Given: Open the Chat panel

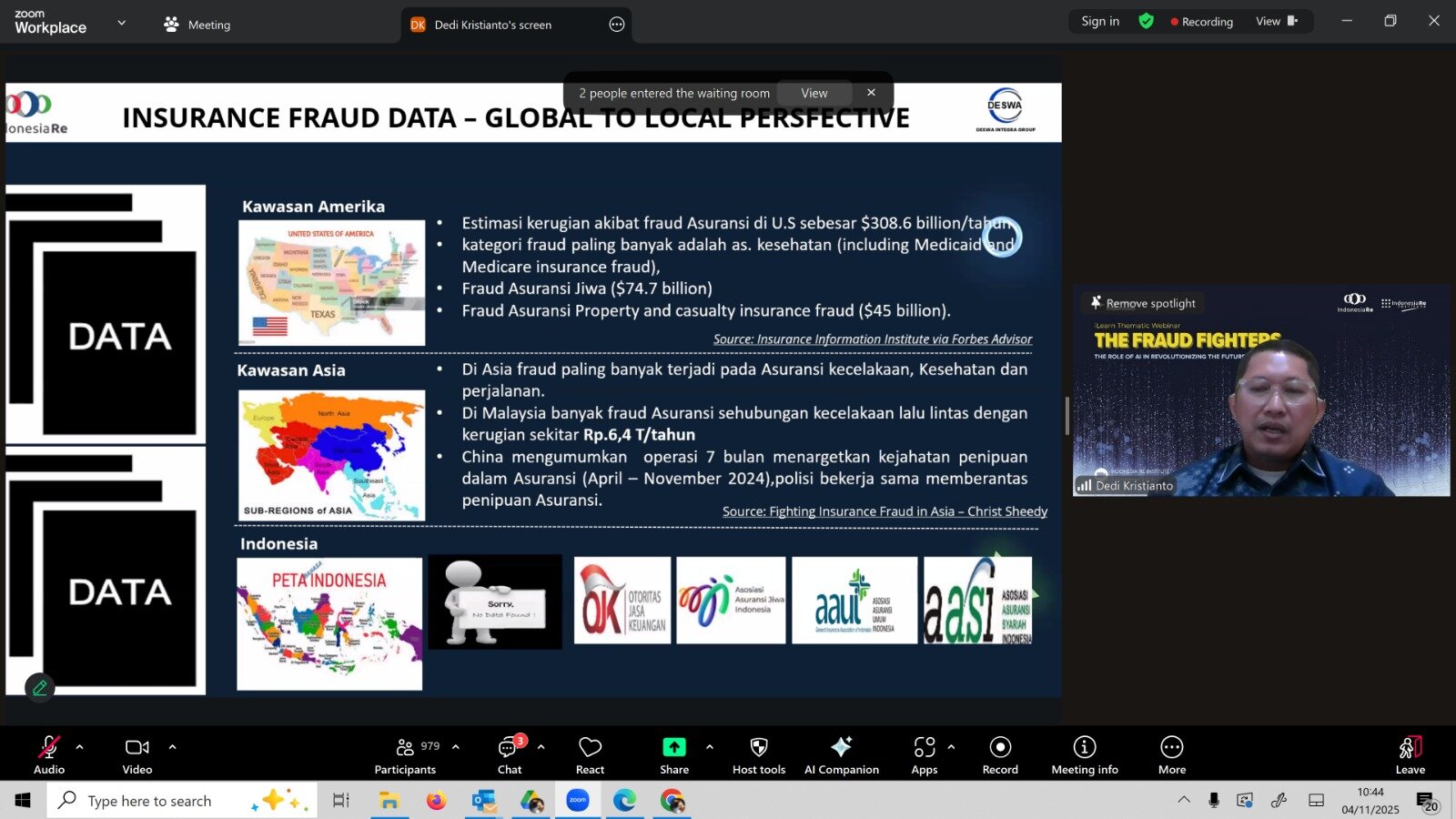Looking at the screenshot, I should point(510,755).
